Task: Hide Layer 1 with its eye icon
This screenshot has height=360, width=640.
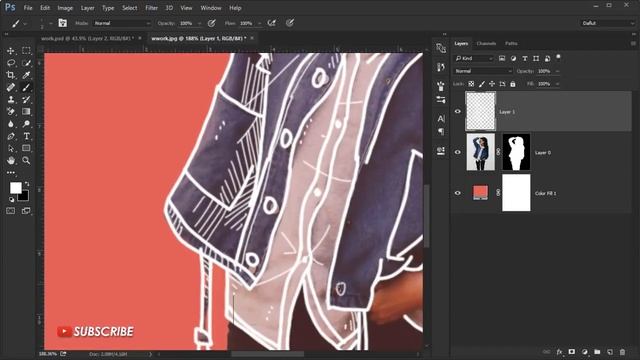Action: 458,111
